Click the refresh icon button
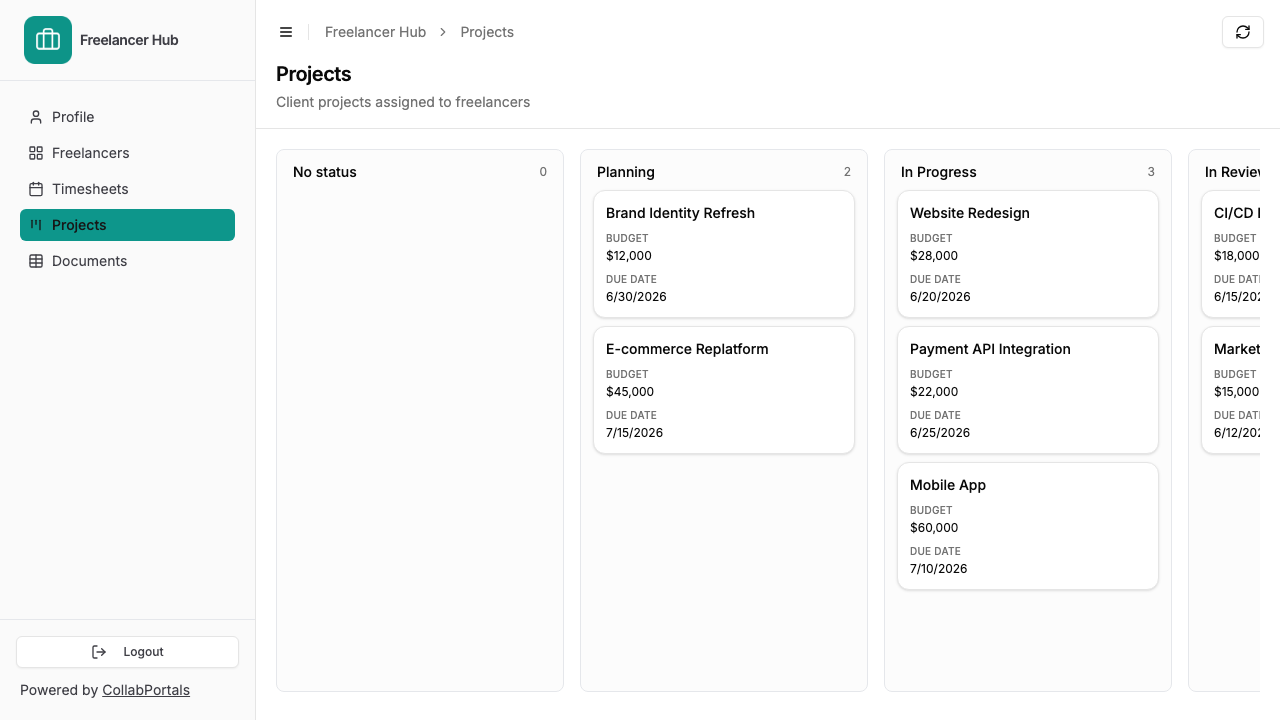The width and height of the screenshot is (1280, 720). 1243,32
